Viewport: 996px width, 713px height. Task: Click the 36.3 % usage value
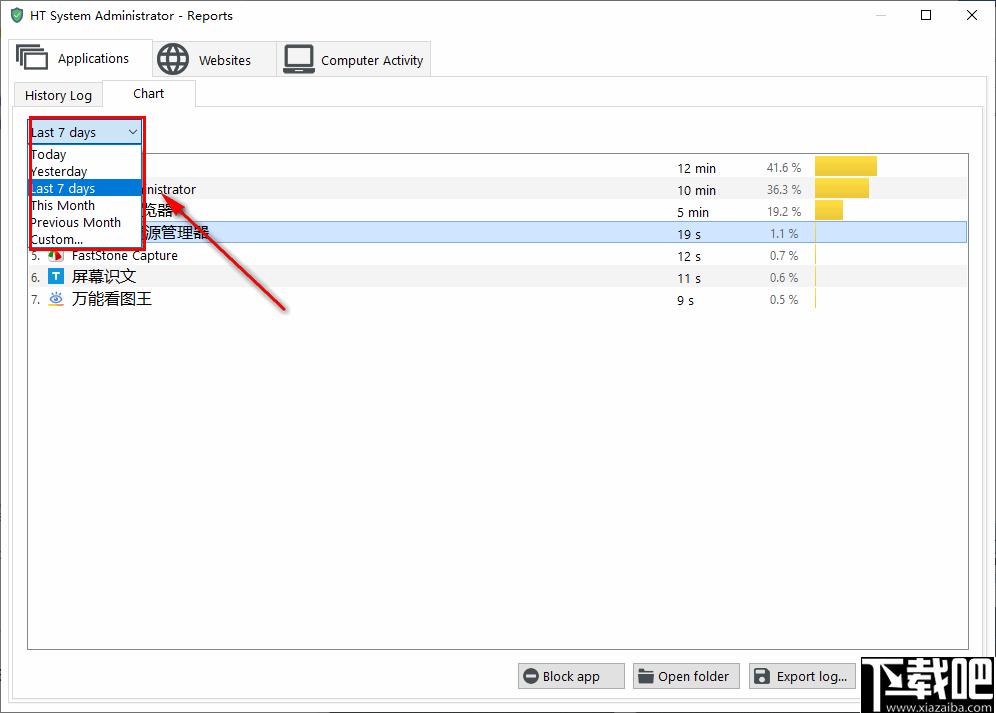point(784,189)
